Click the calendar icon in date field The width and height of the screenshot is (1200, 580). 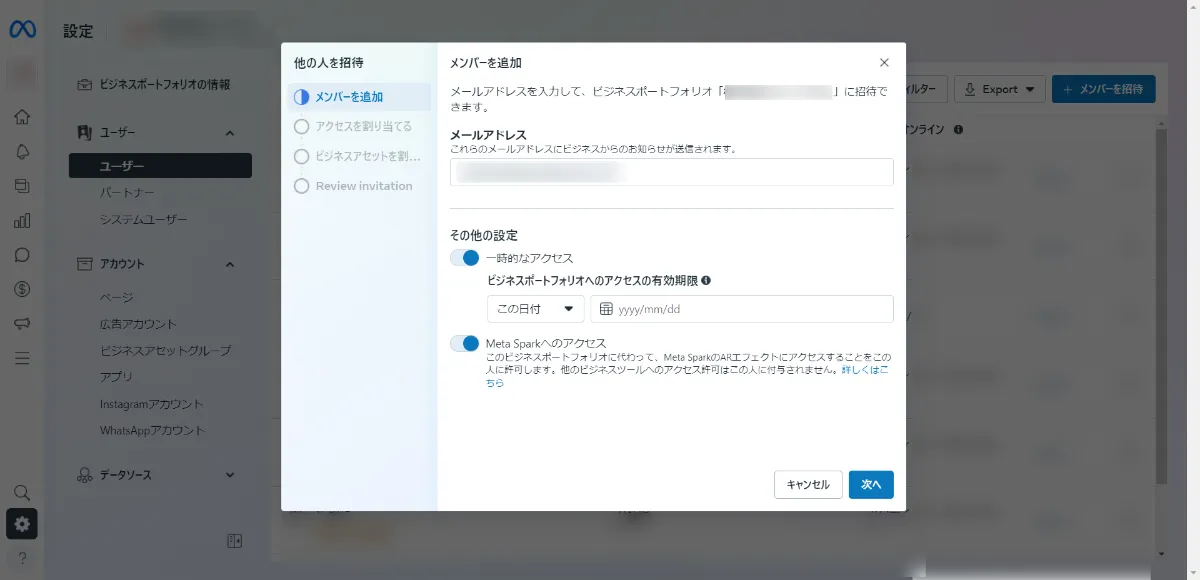pyautogui.click(x=606, y=309)
